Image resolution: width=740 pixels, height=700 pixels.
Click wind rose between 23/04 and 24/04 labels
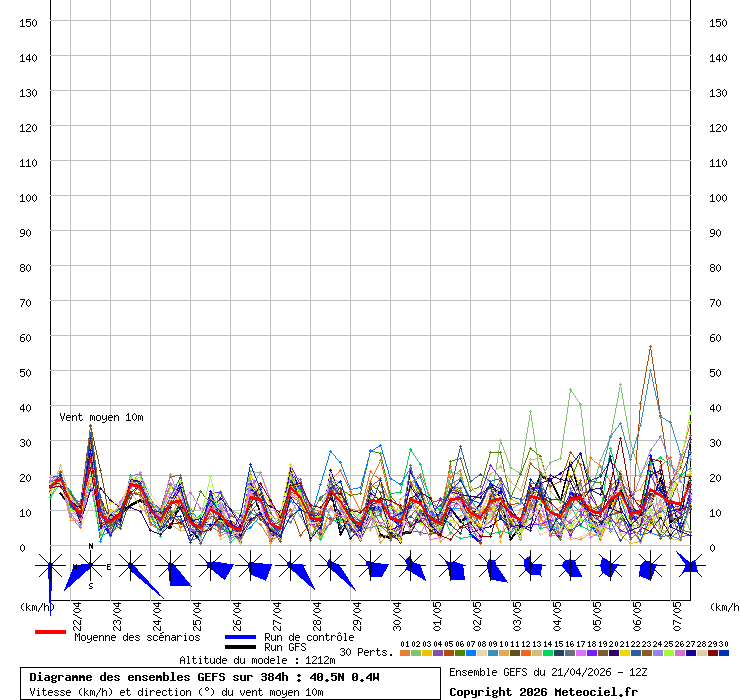click(130, 567)
